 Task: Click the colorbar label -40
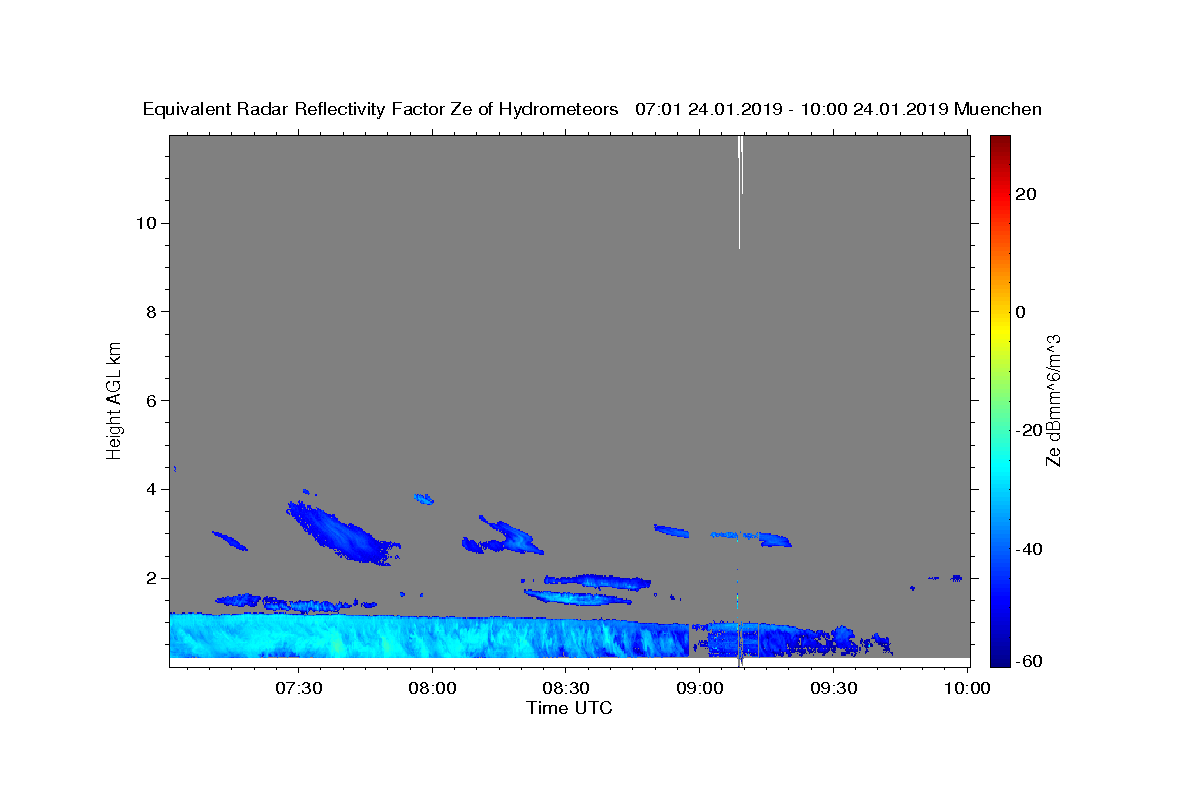coord(1029,549)
